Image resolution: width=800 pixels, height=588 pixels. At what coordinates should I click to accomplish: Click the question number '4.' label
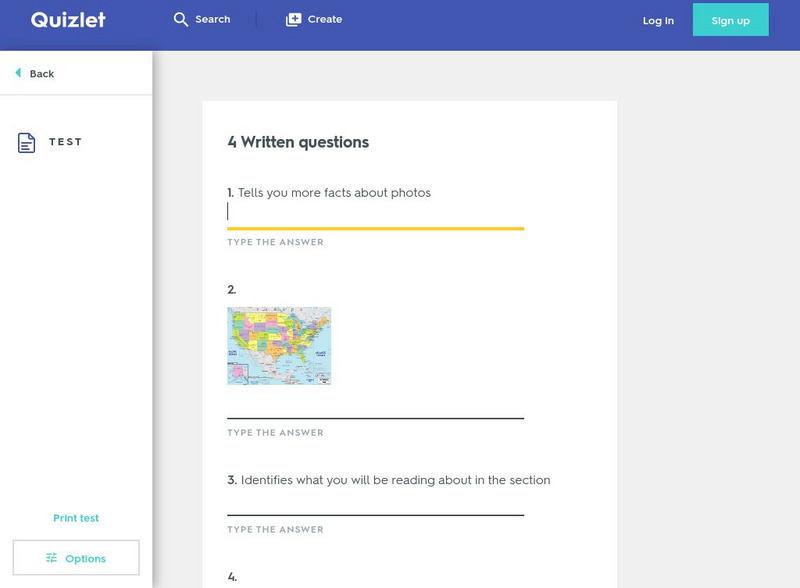(232, 577)
